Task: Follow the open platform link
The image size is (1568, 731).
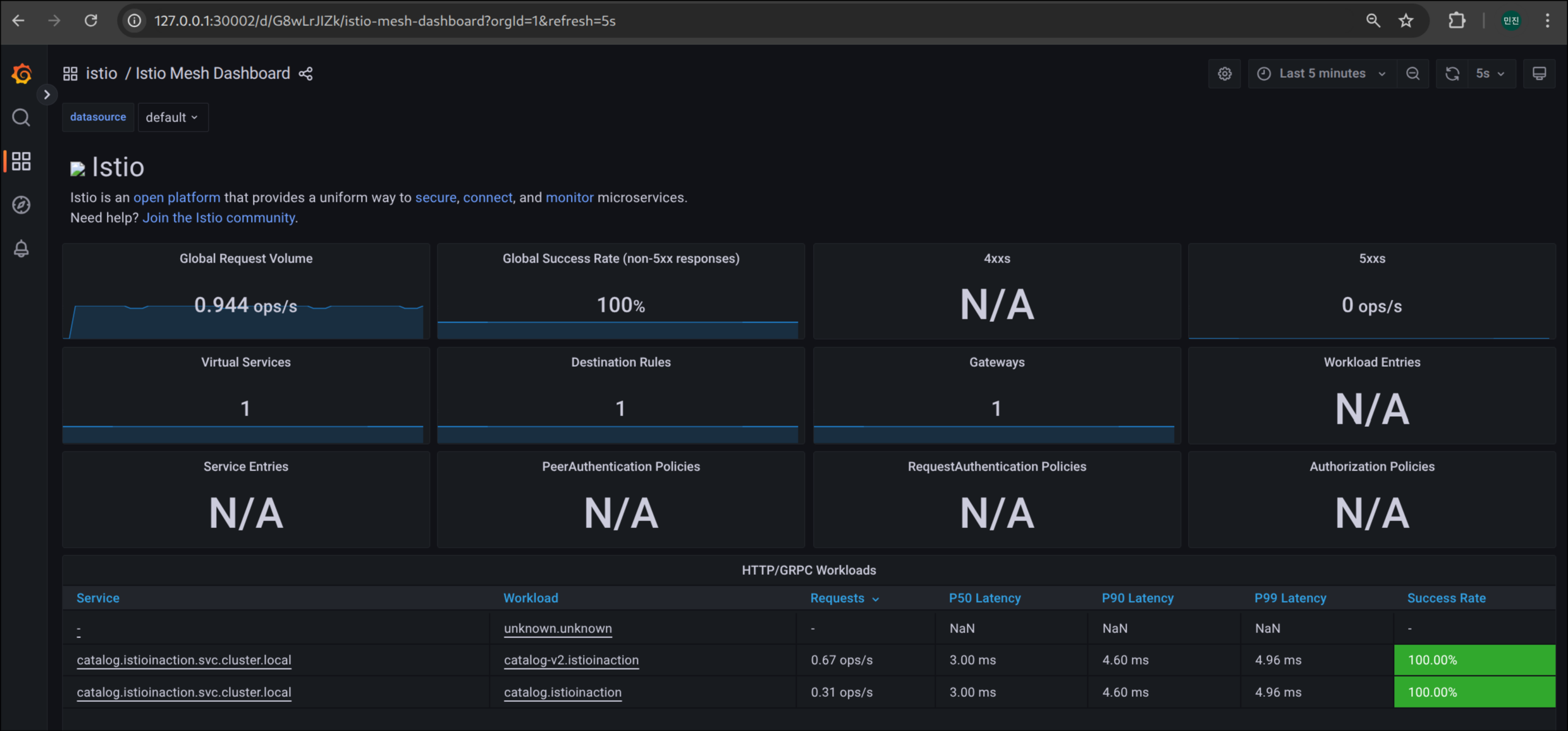Action: [177, 197]
